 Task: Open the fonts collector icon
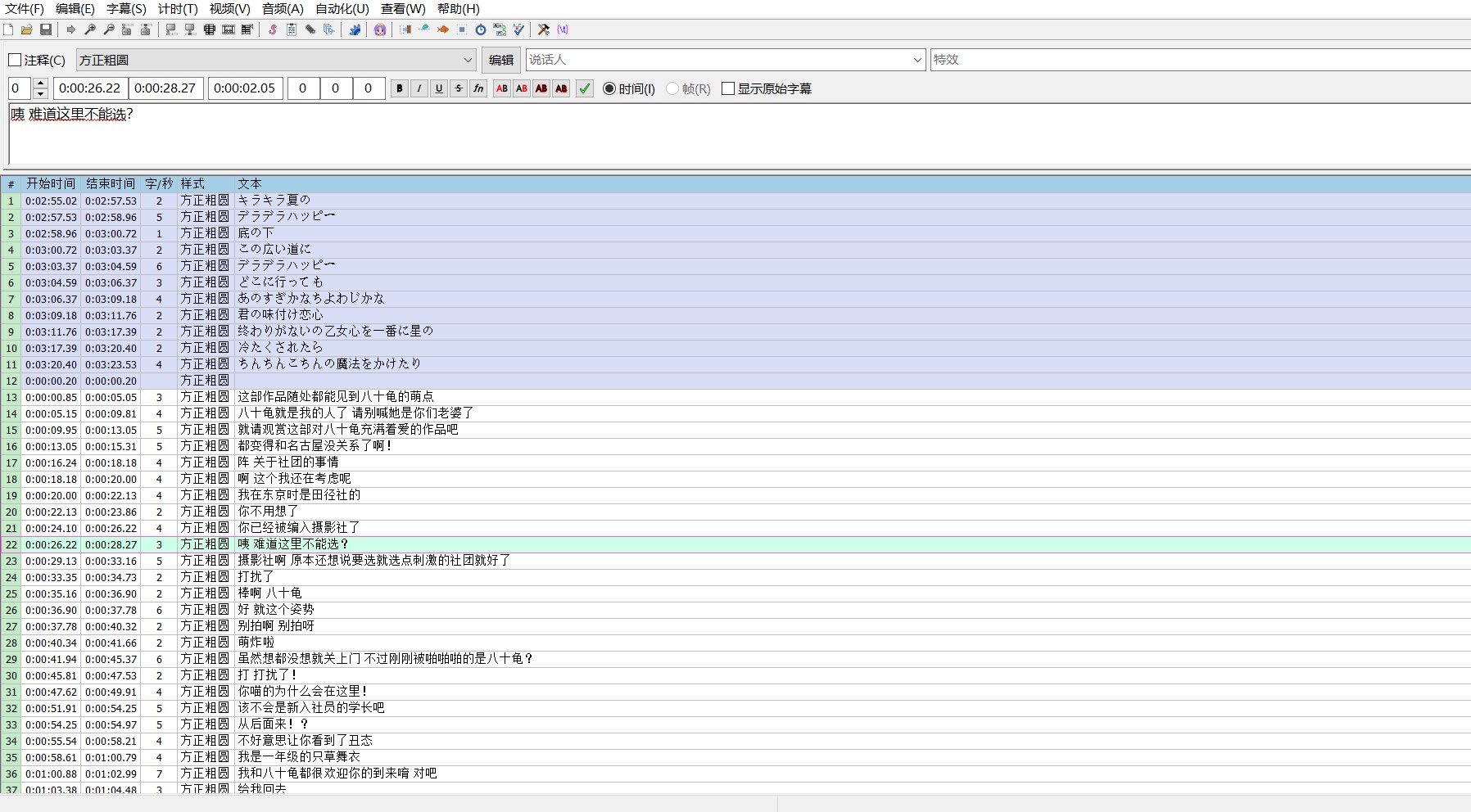click(329, 29)
